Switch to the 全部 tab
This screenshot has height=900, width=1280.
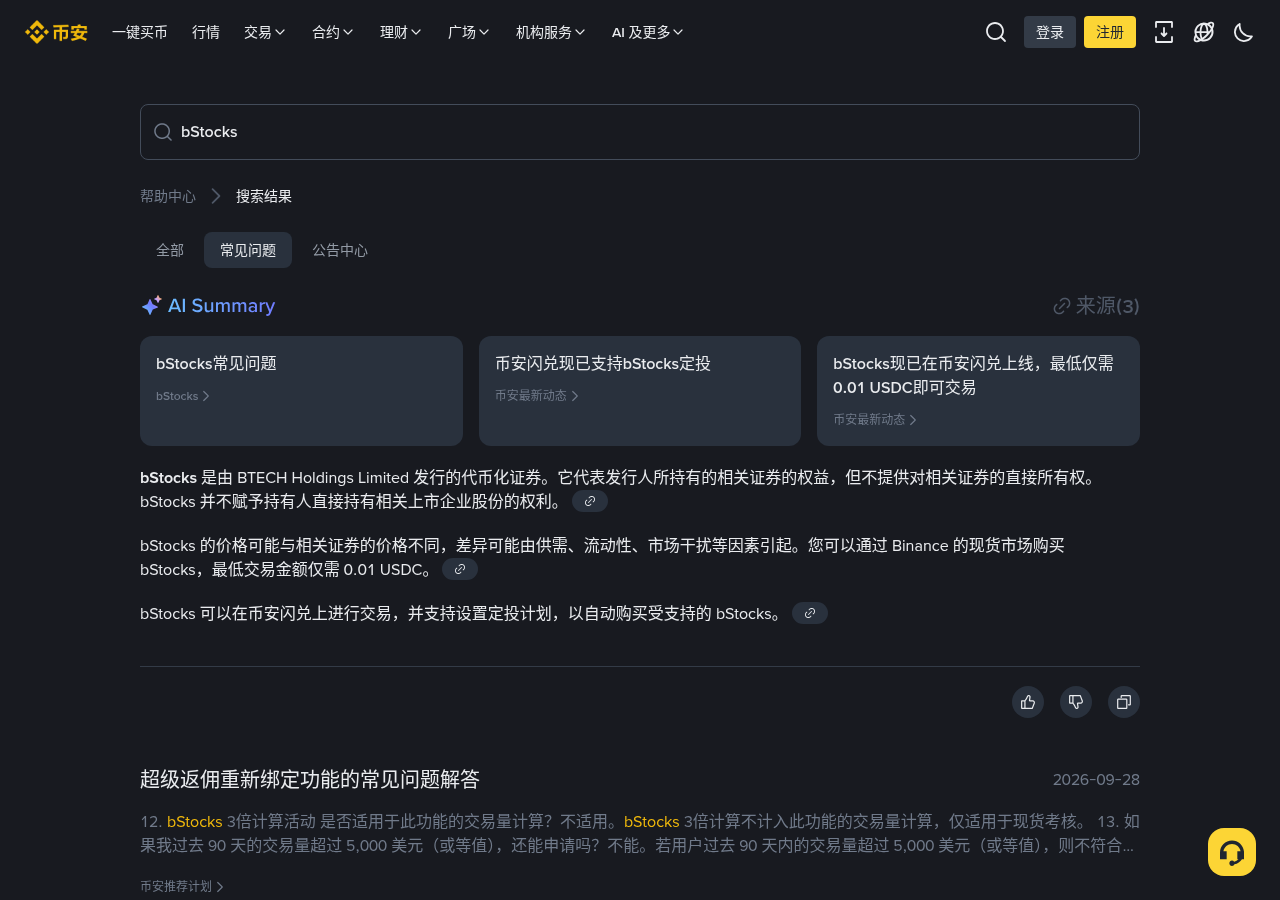tap(170, 250)
